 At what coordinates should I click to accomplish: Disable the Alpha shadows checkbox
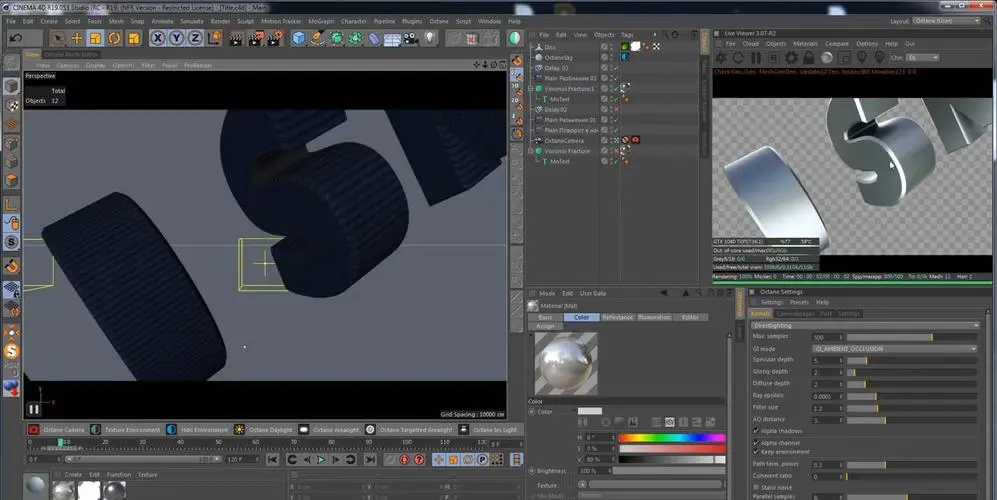click(x=756, y=430)
